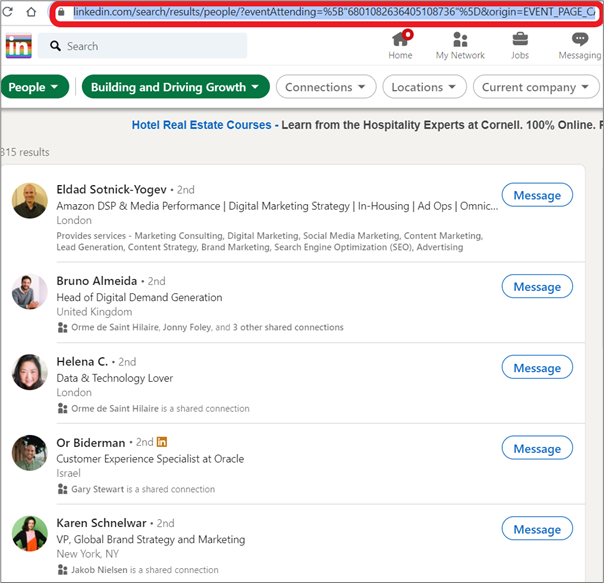
Task: Expand the Building and Driving Growth filter
Action: [176, 87]
